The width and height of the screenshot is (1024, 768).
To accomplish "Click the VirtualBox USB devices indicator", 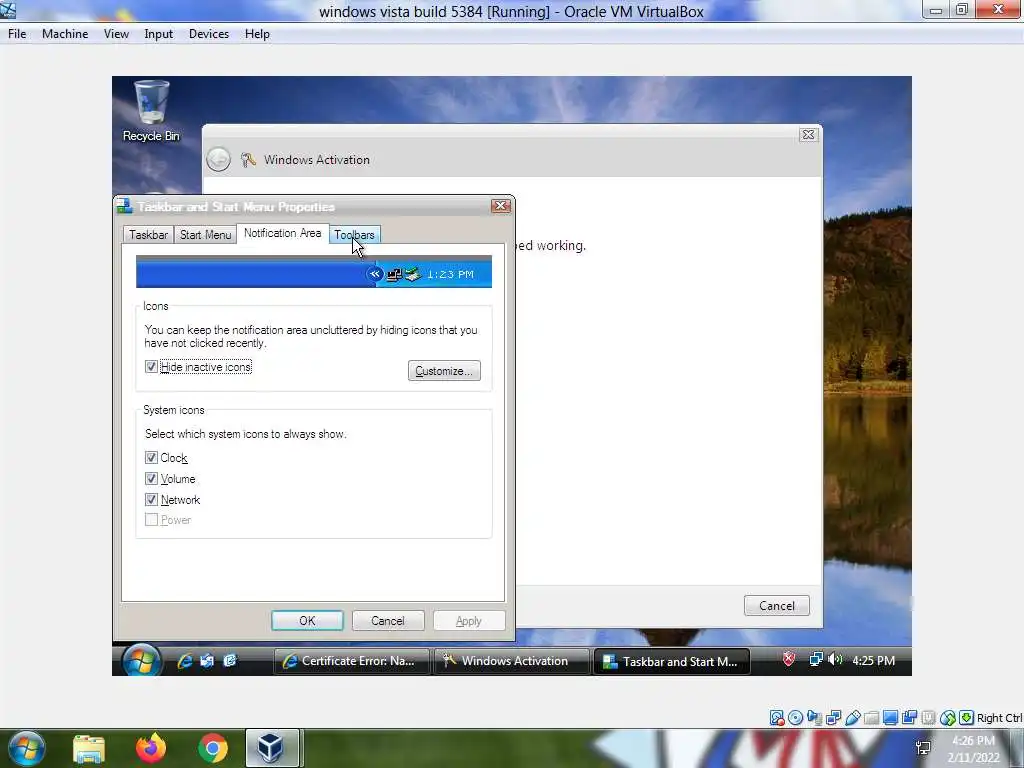I will 852,718.
